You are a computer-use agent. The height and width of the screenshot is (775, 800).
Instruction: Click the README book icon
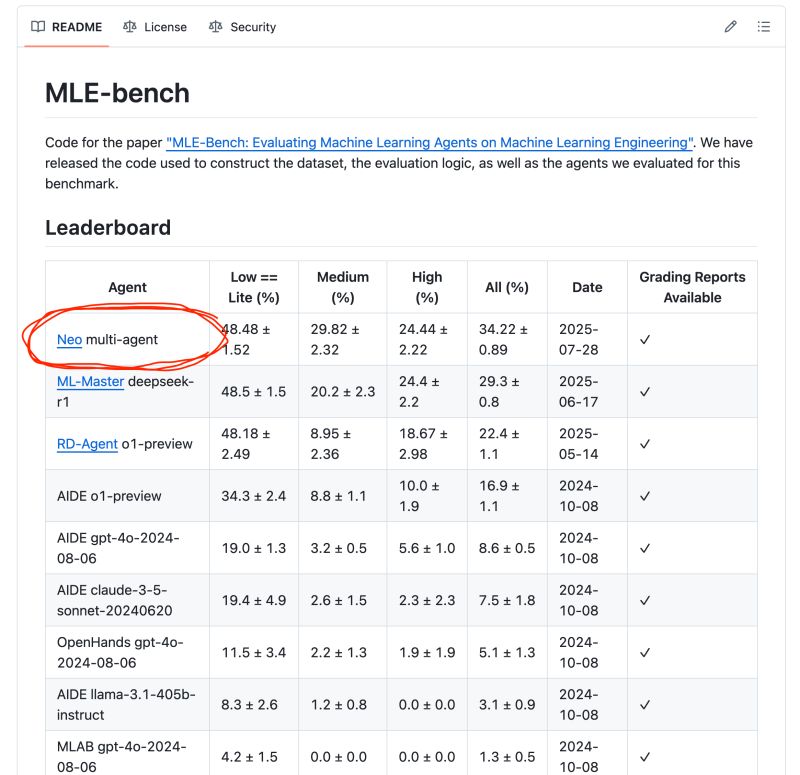pos(38,27)
